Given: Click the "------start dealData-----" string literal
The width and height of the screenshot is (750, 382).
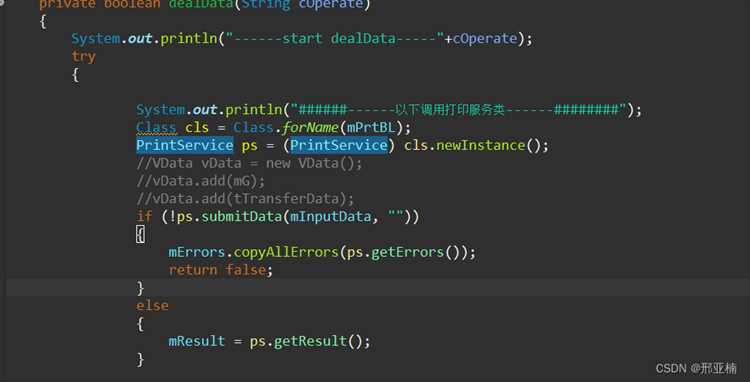Looking at the screenshot, I should pyautogui.click(x=334, y=39).
